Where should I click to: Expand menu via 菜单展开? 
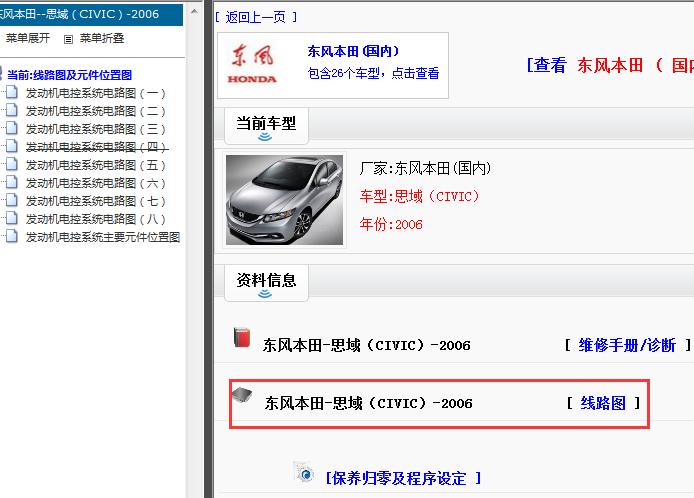(27, 39)
